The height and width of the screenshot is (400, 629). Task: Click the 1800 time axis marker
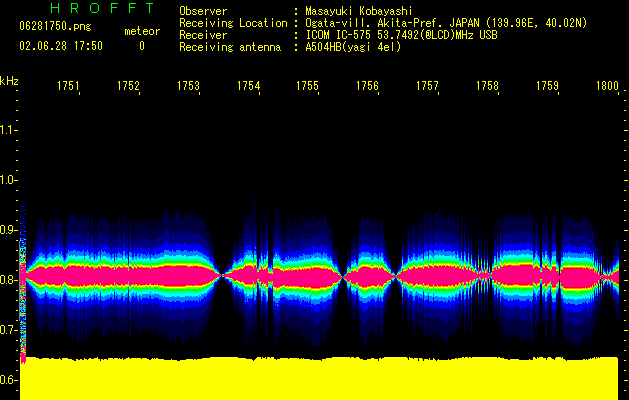607,86
